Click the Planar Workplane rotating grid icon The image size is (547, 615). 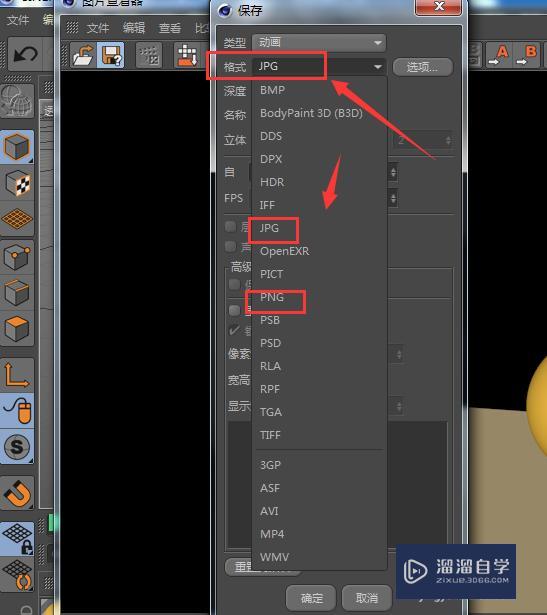click(x=17, y=575)
